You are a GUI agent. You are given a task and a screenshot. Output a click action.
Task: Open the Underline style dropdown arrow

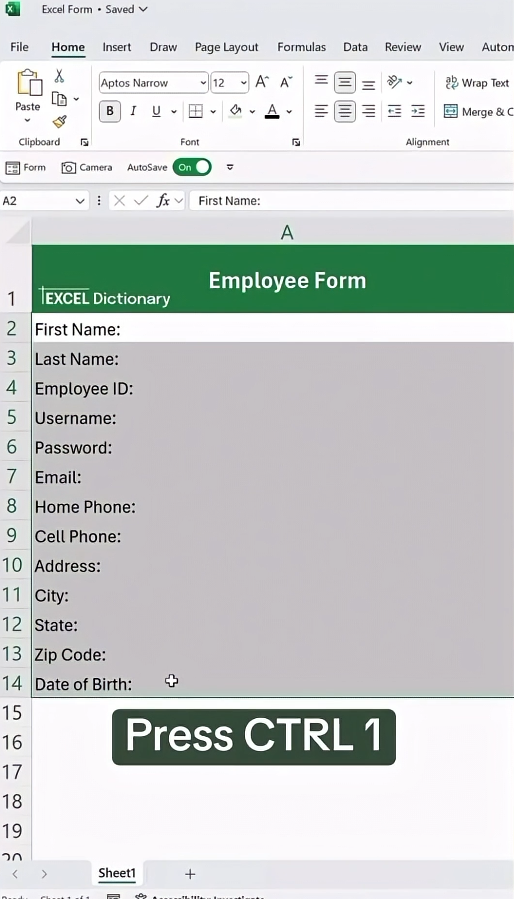tap(173, 112)
